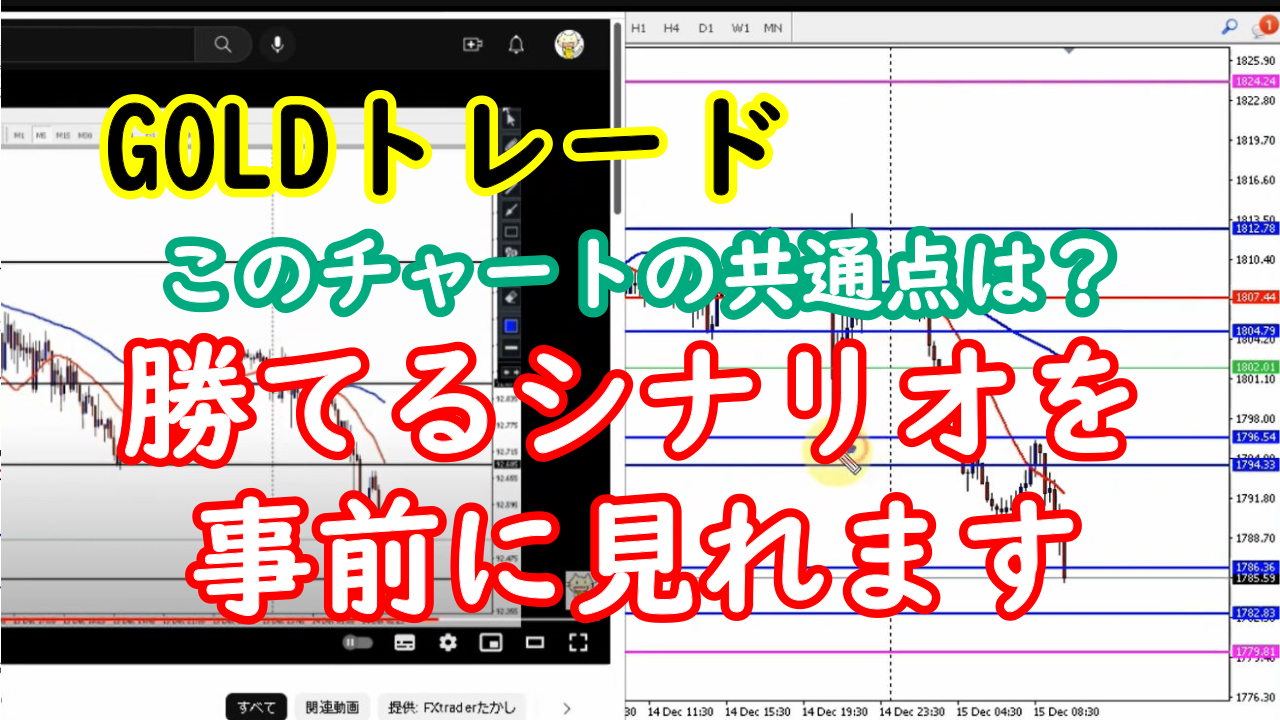Show more filter chips with right chevron
Image resolution: width=1280 pixels, height=720 pixels.
pyautogui.click(x=568, y=708)
